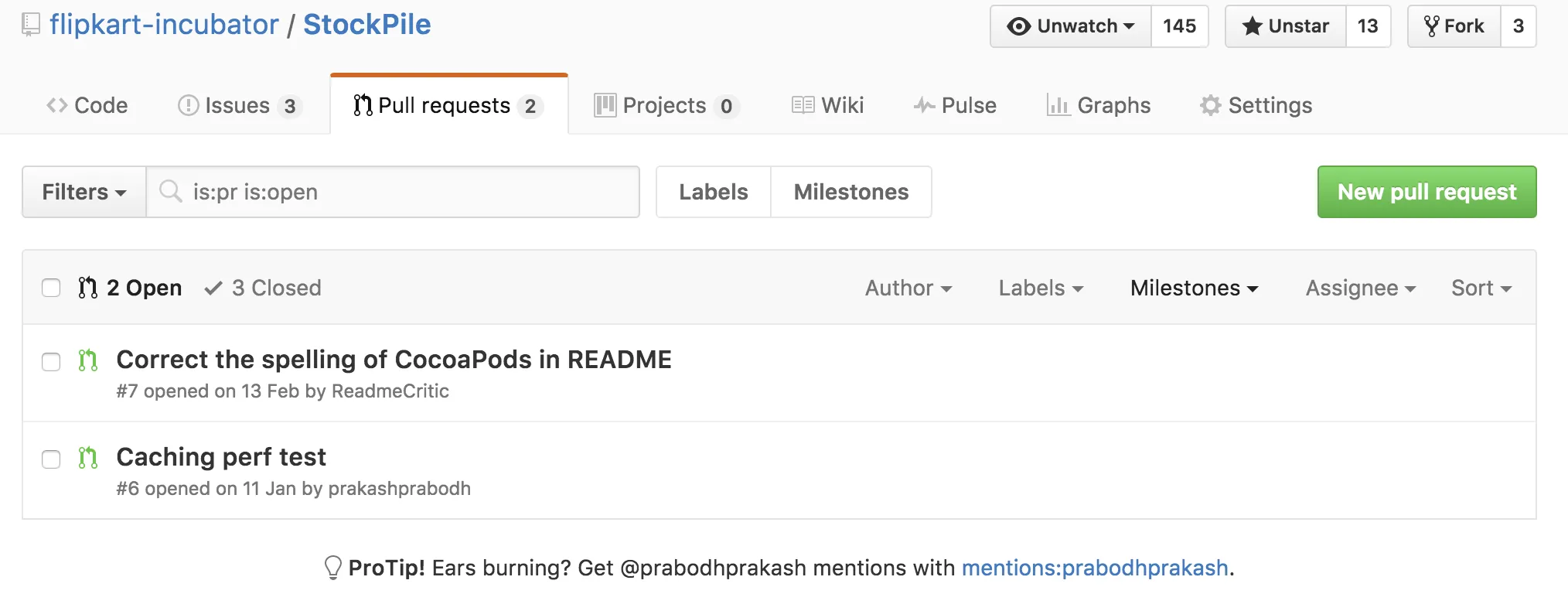Viewport: 1568px width, 611px height.
Task: Click the green PR icon for Caching perf test
Action: point(88,458)
